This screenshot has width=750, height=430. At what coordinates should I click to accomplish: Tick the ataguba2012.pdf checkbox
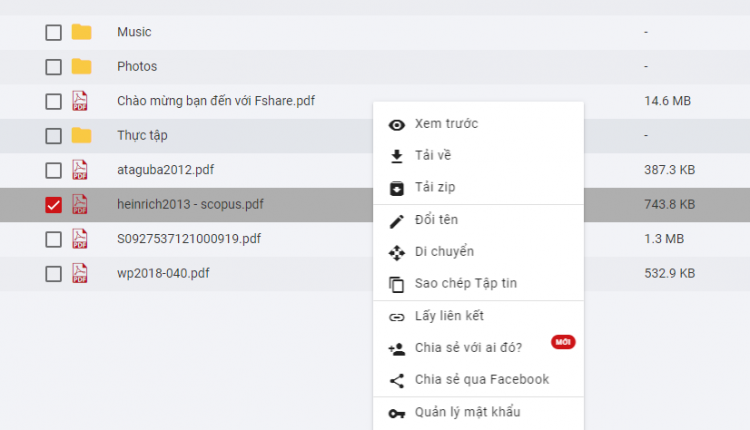[x=54, y=170]
